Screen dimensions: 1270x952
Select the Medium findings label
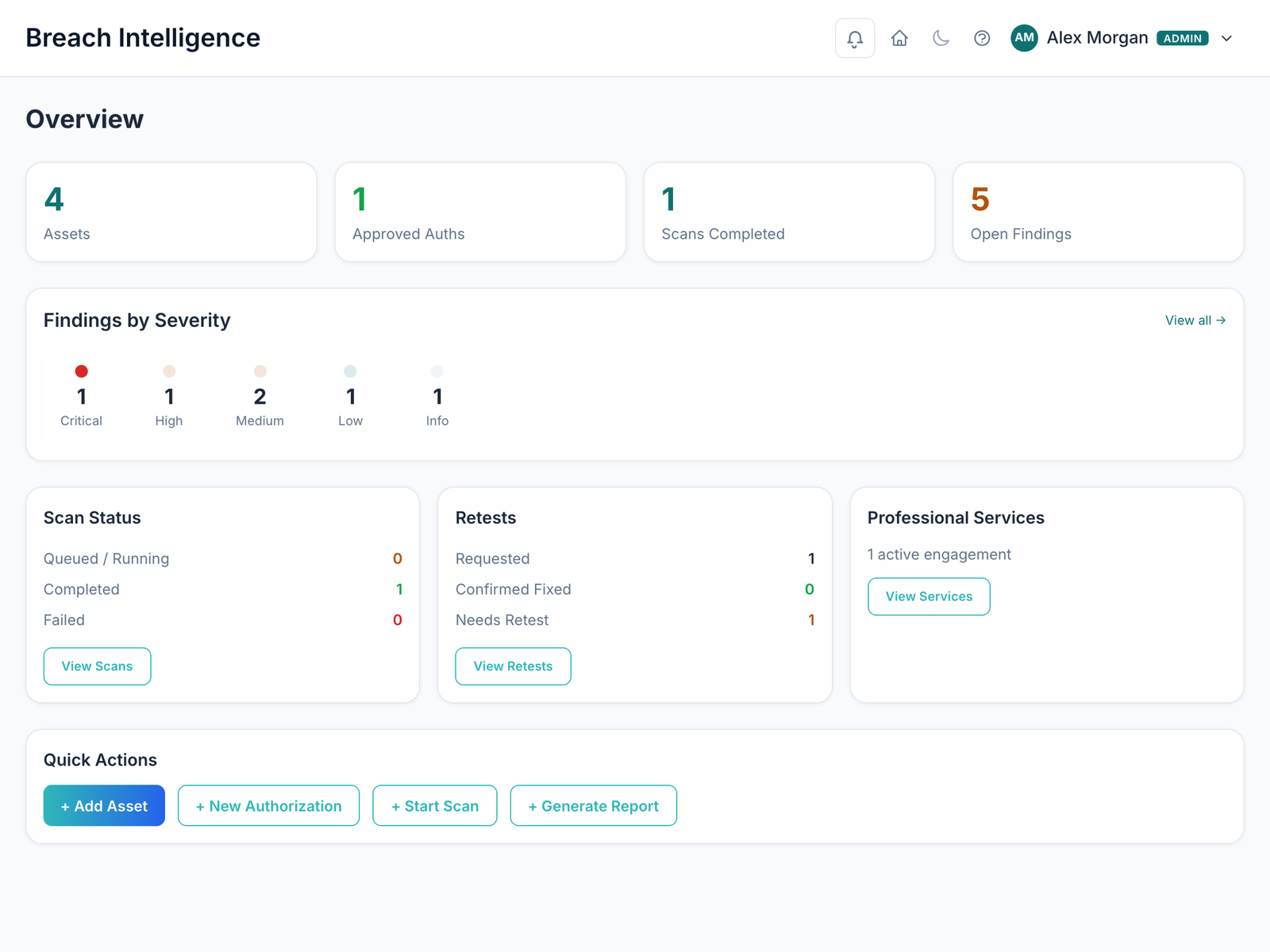point(260,420)
